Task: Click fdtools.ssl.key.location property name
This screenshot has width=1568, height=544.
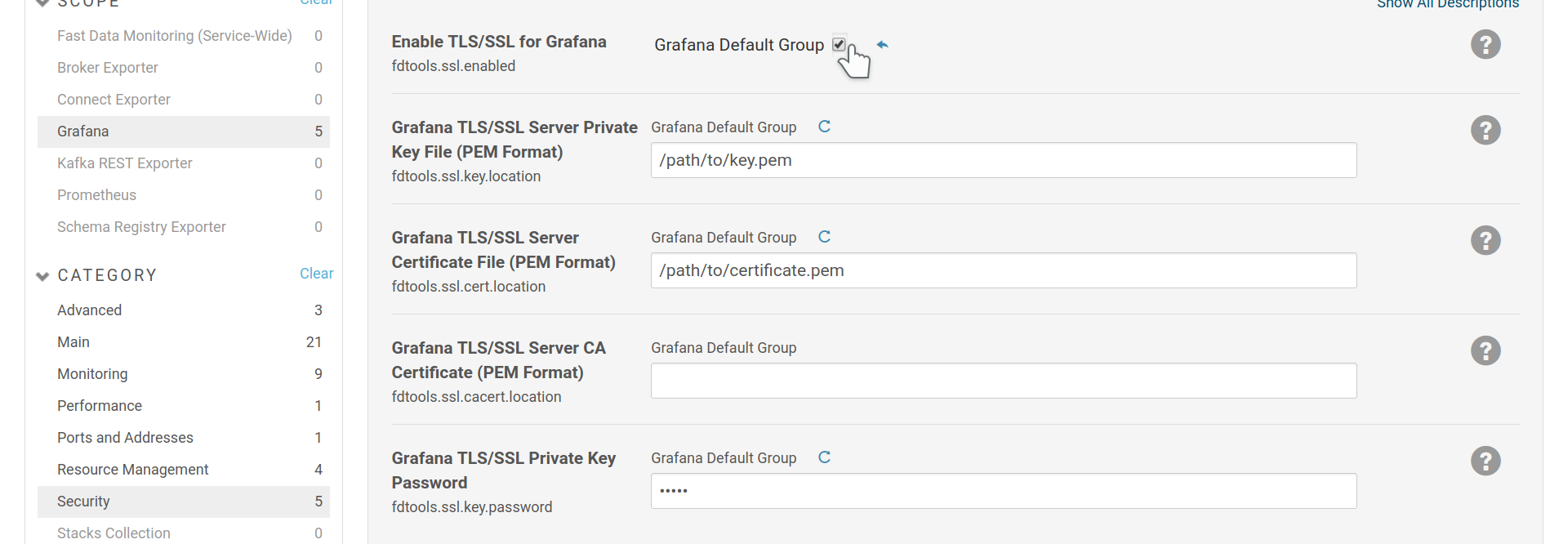Action: 466,176
